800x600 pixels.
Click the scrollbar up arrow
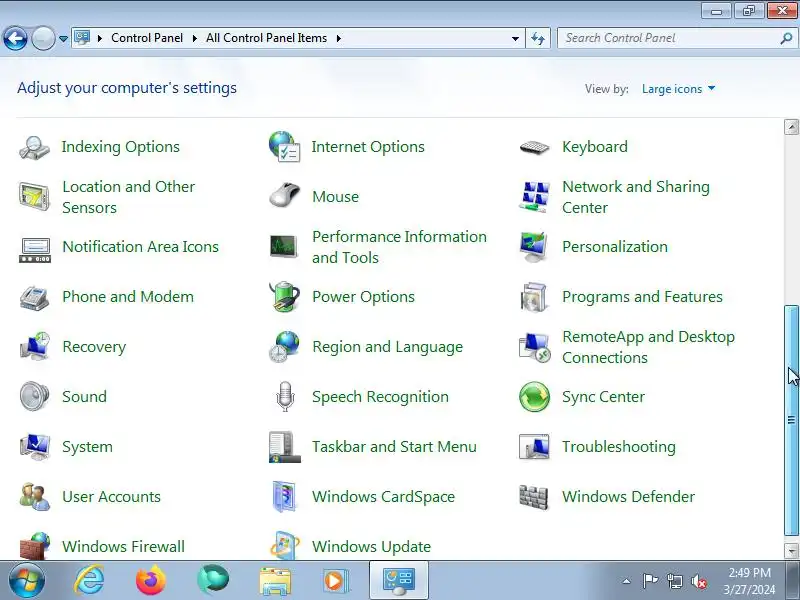791,127
